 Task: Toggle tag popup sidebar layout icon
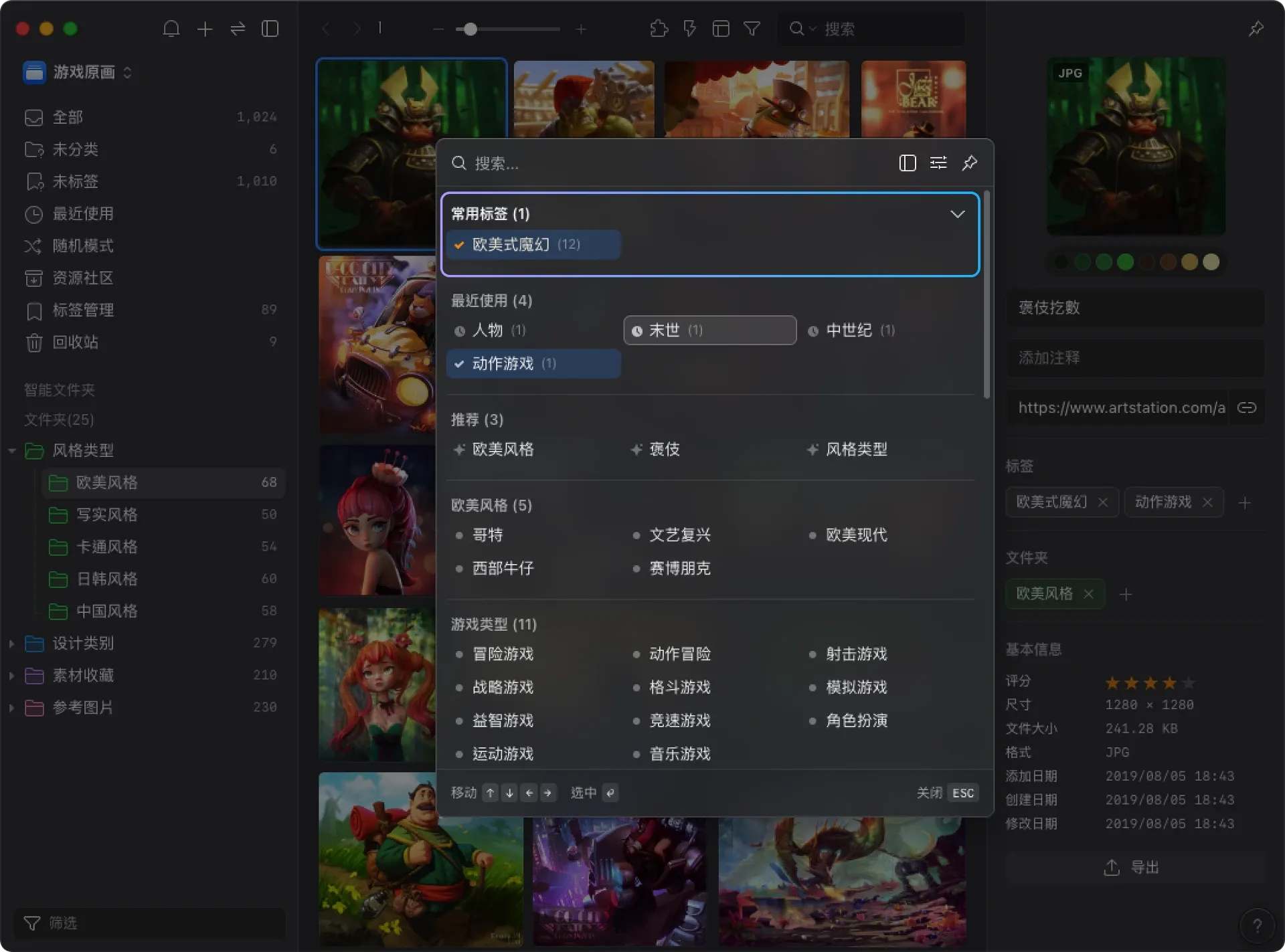coord(908,163)
